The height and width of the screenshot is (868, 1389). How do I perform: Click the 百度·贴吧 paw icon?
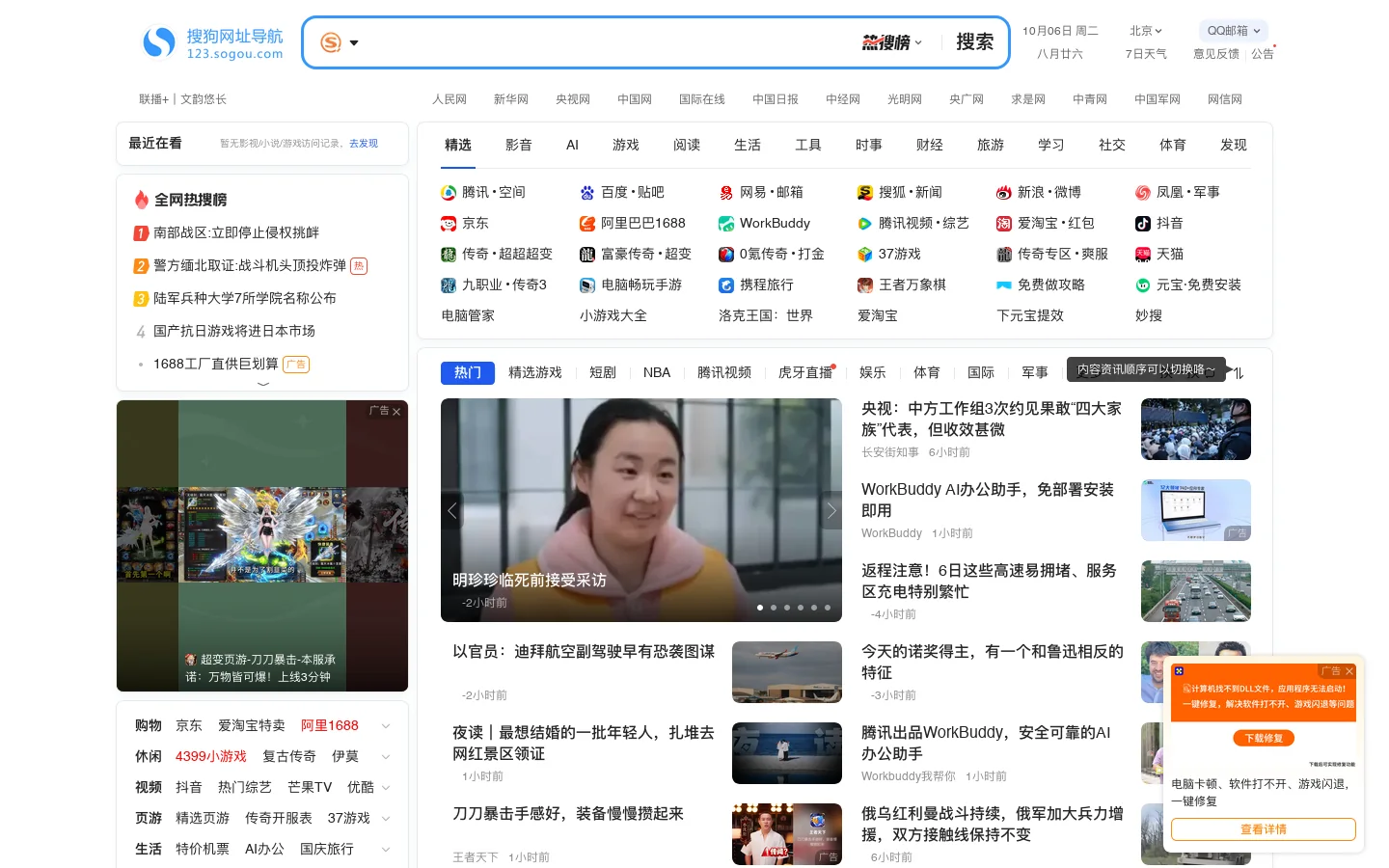587,193
